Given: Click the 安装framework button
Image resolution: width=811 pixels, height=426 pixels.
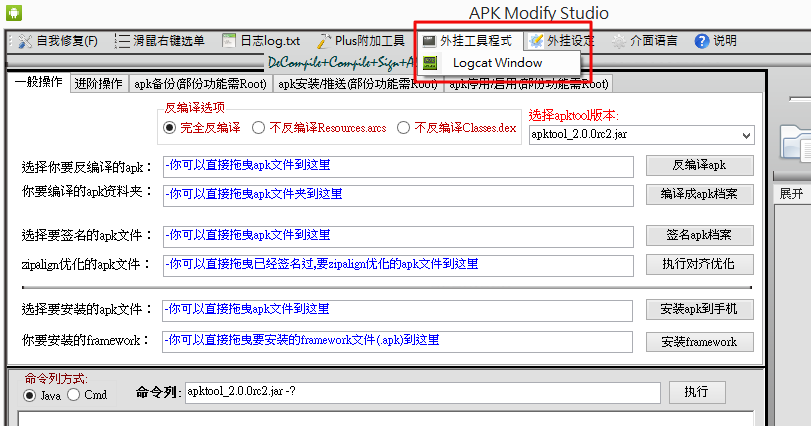Looking at the screenshot, I should pyautogui.click(x=699, y=342).
